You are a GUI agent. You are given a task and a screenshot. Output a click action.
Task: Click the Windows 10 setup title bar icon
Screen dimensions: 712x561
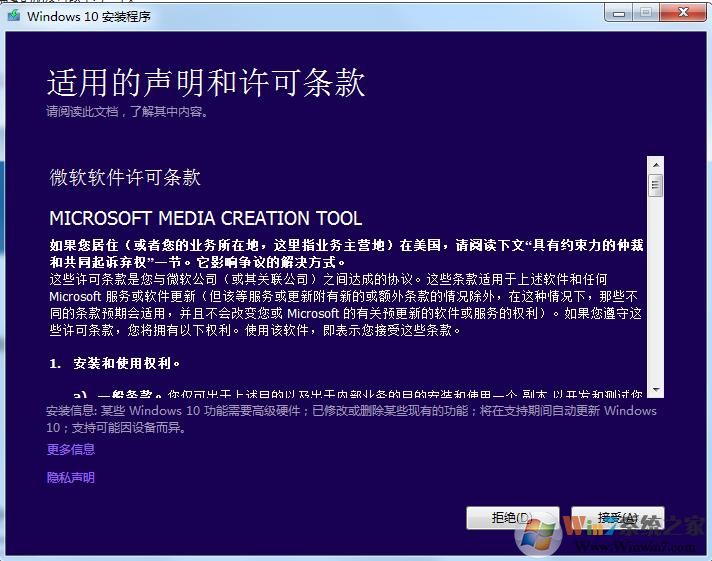tap(12, 15)
